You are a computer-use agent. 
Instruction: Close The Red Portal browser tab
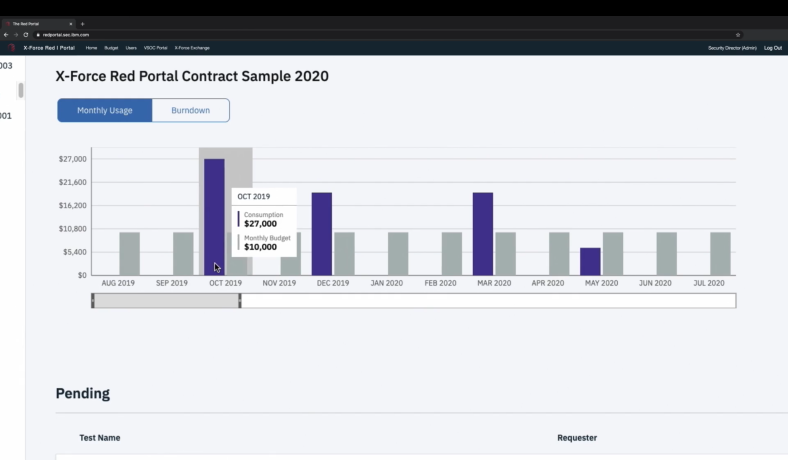(71, 24)
